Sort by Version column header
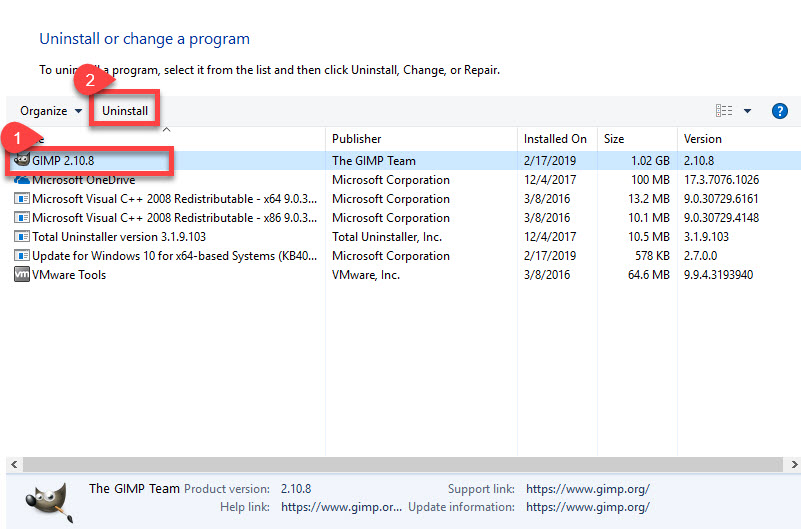The width and height of the screenshot is (801, 529). point(702,139)
